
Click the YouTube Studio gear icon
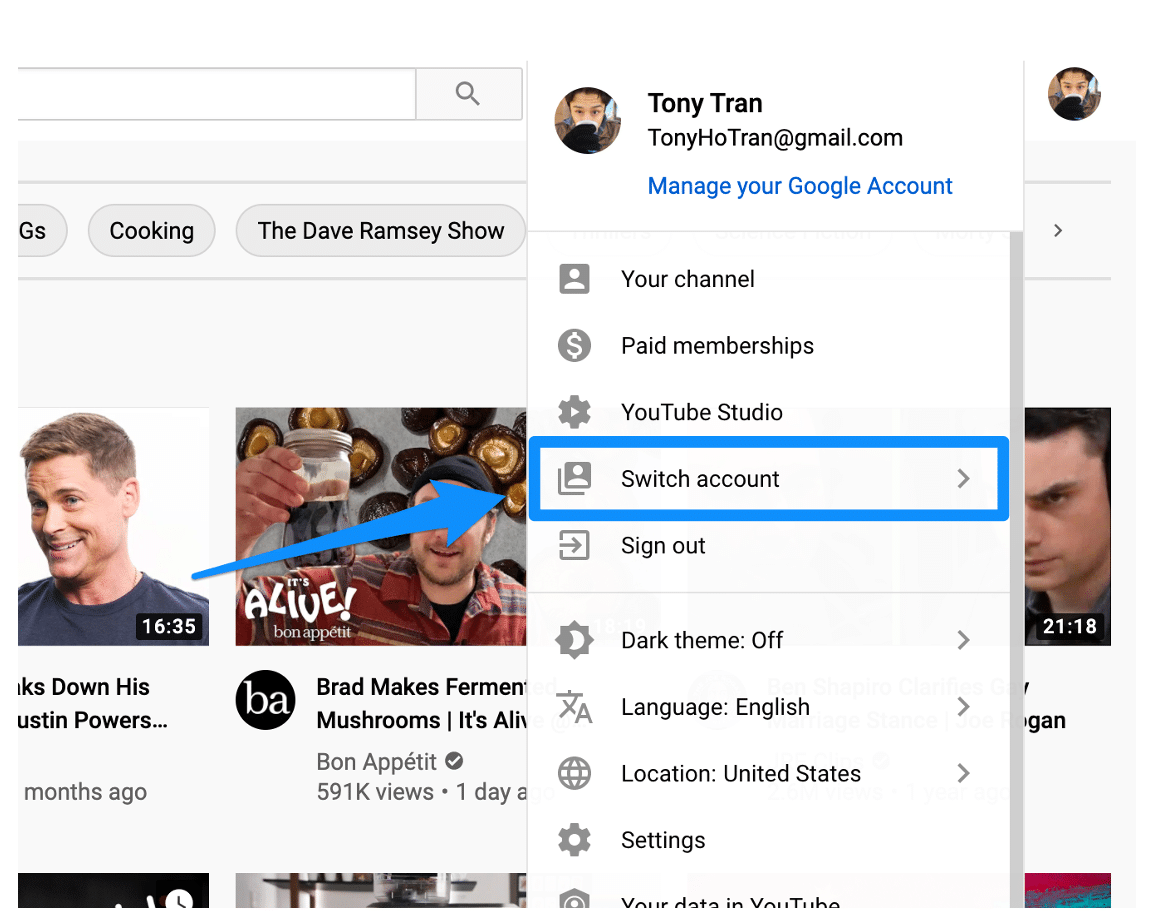click(574, 412)
